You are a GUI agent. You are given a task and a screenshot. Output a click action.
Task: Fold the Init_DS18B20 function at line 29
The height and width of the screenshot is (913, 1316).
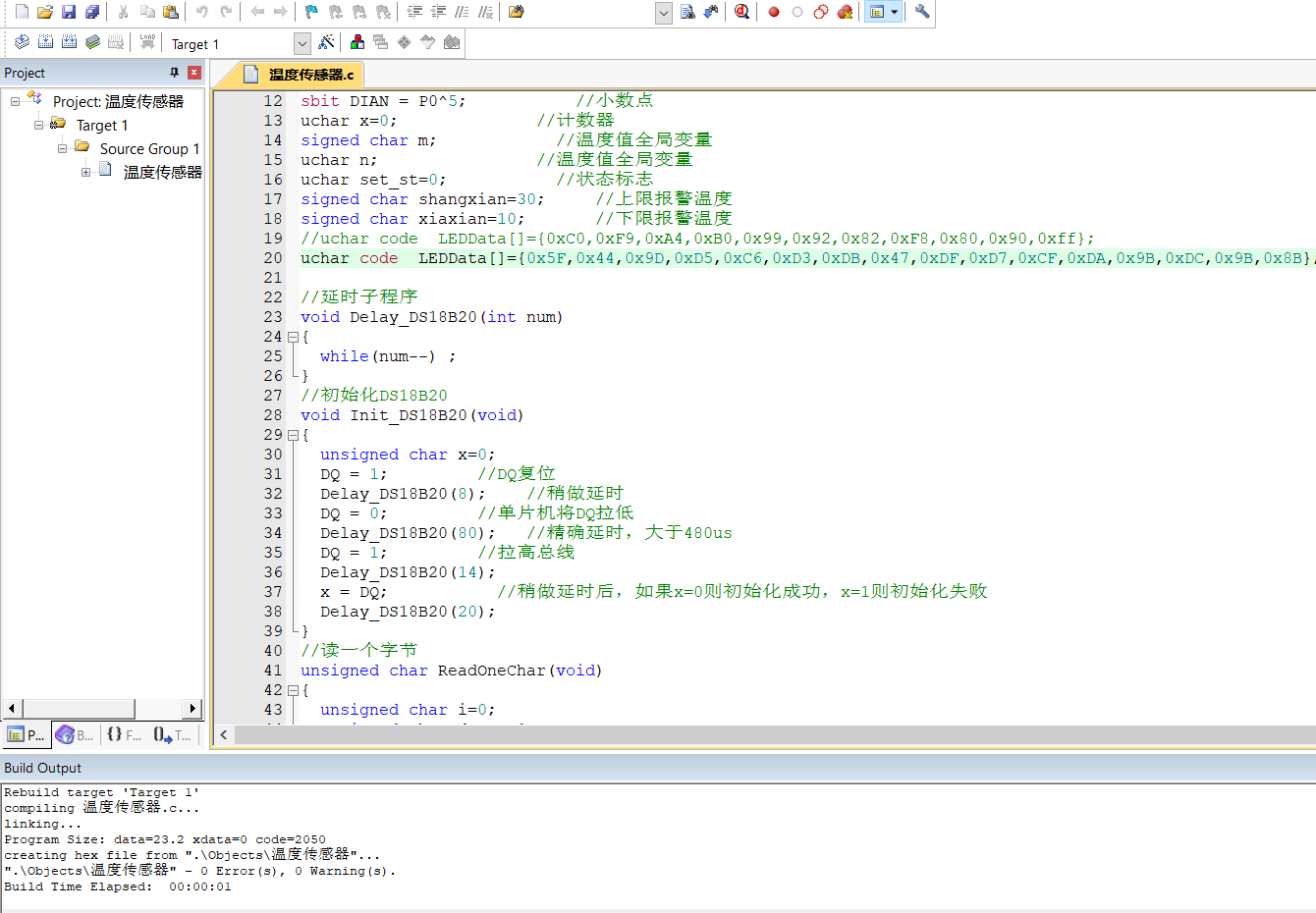click(x=293, y=435)
